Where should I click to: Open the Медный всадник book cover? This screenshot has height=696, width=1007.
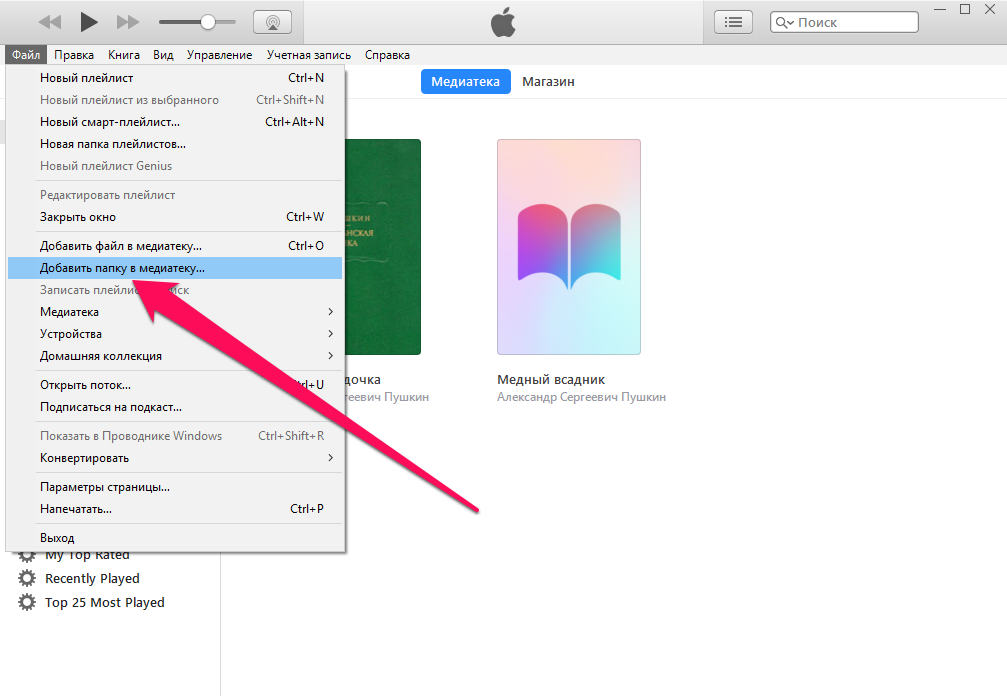tap(568, 247)
